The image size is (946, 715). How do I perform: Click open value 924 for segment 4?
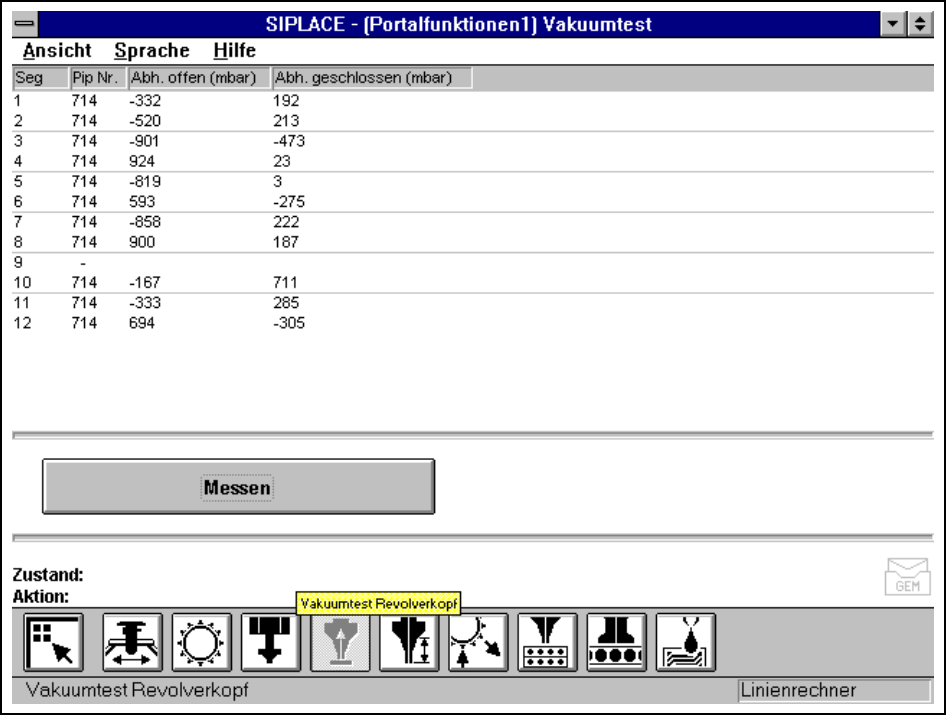(x=142, y=161)
